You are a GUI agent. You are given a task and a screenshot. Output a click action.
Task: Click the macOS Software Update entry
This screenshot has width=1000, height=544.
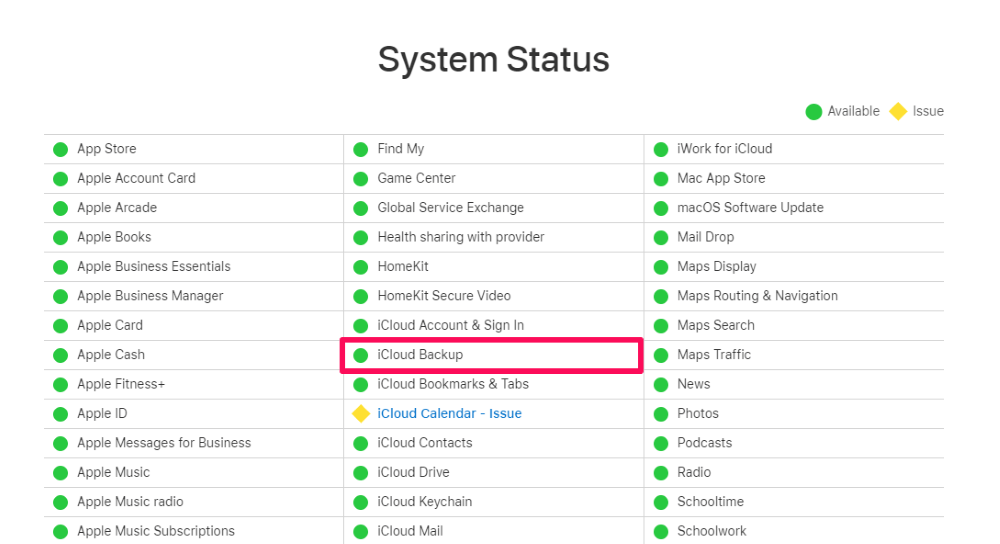point(751,208)
